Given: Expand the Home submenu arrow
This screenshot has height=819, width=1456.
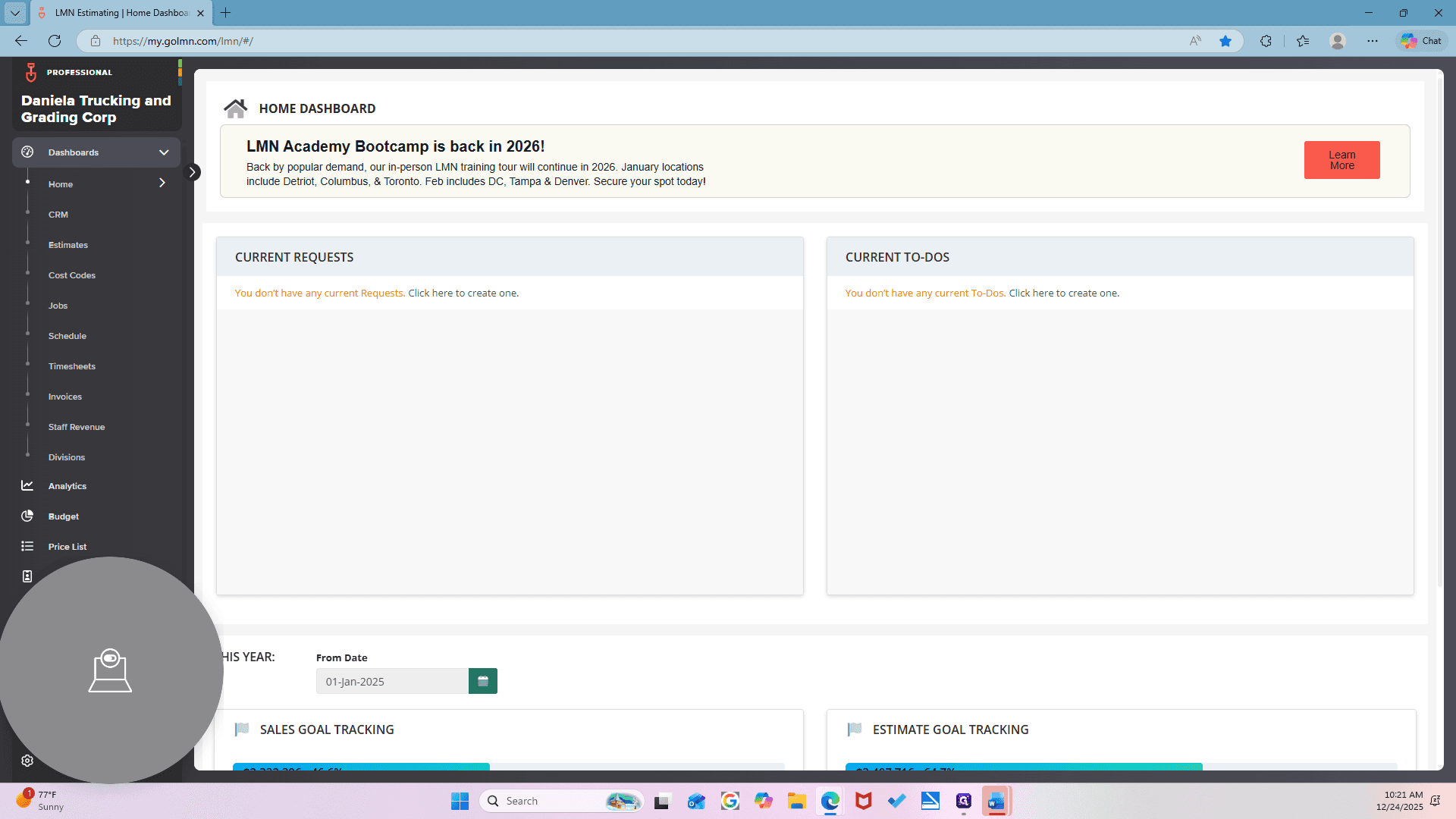Looking at the screenshot, I should [162, 183].
